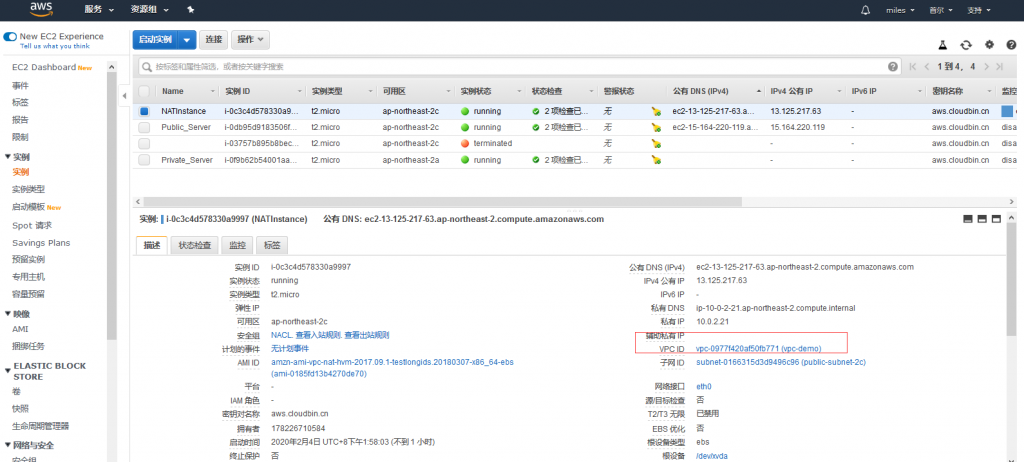Tick the Private_Server row checkbox
Screen dimensions: 1024x462
(x=144, y=159)
